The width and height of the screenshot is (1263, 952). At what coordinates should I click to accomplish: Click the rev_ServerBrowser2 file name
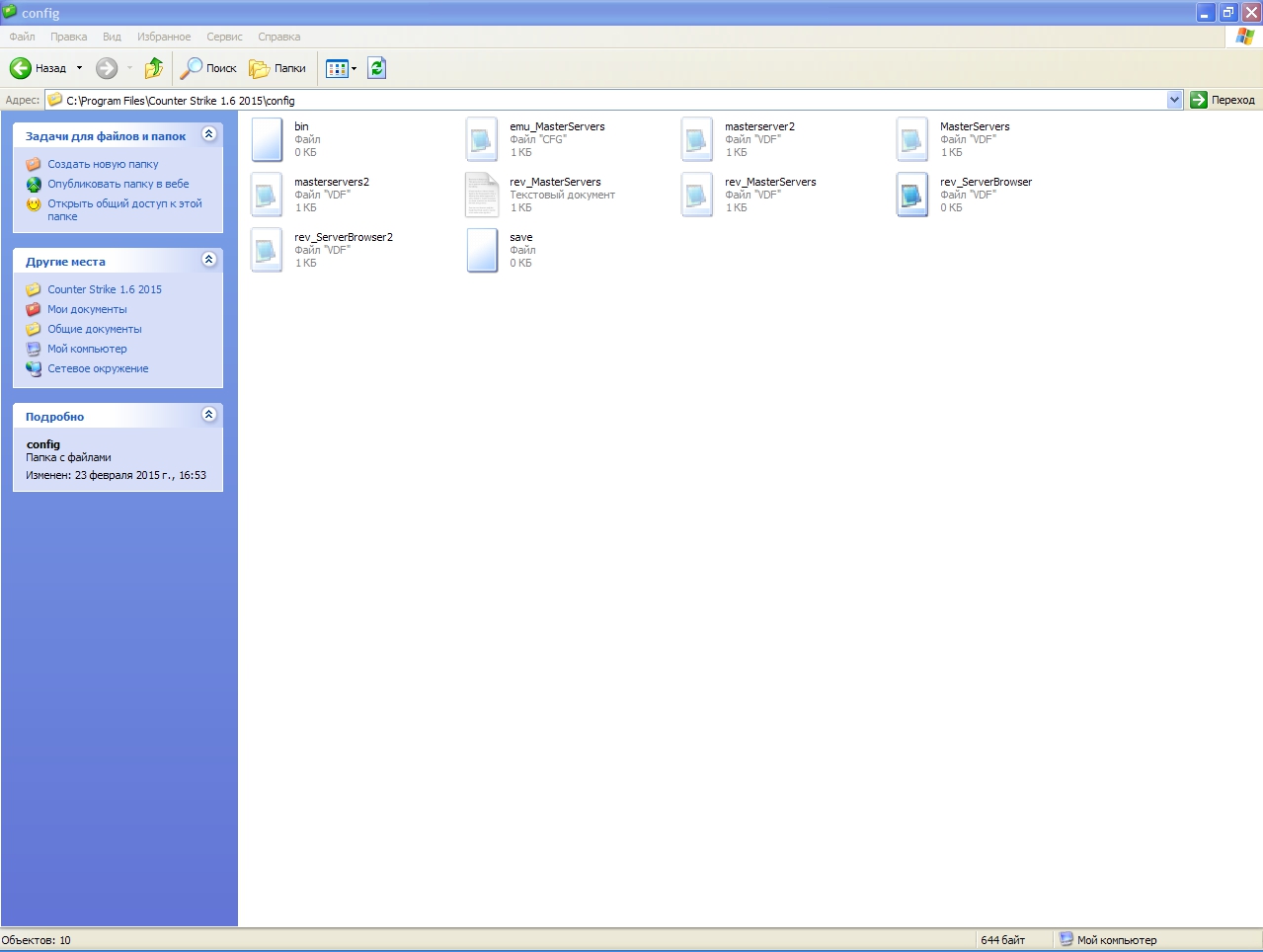click(344, 237)
